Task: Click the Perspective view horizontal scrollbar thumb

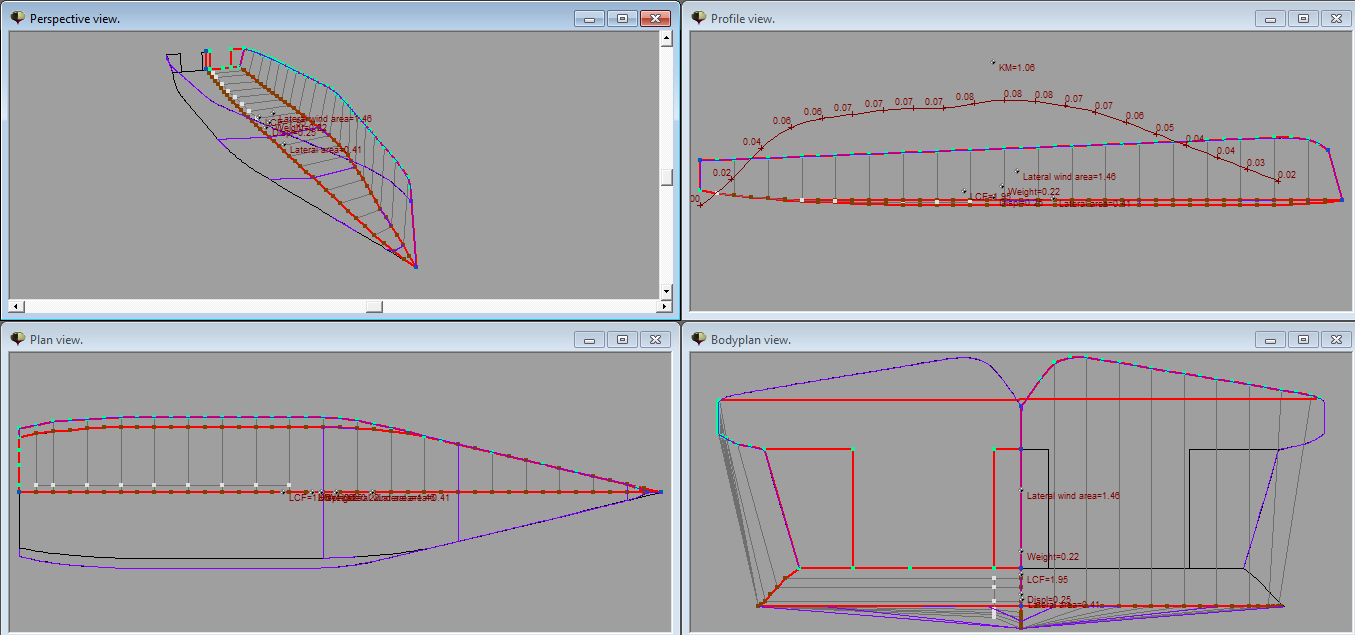Action: (373, 305)
